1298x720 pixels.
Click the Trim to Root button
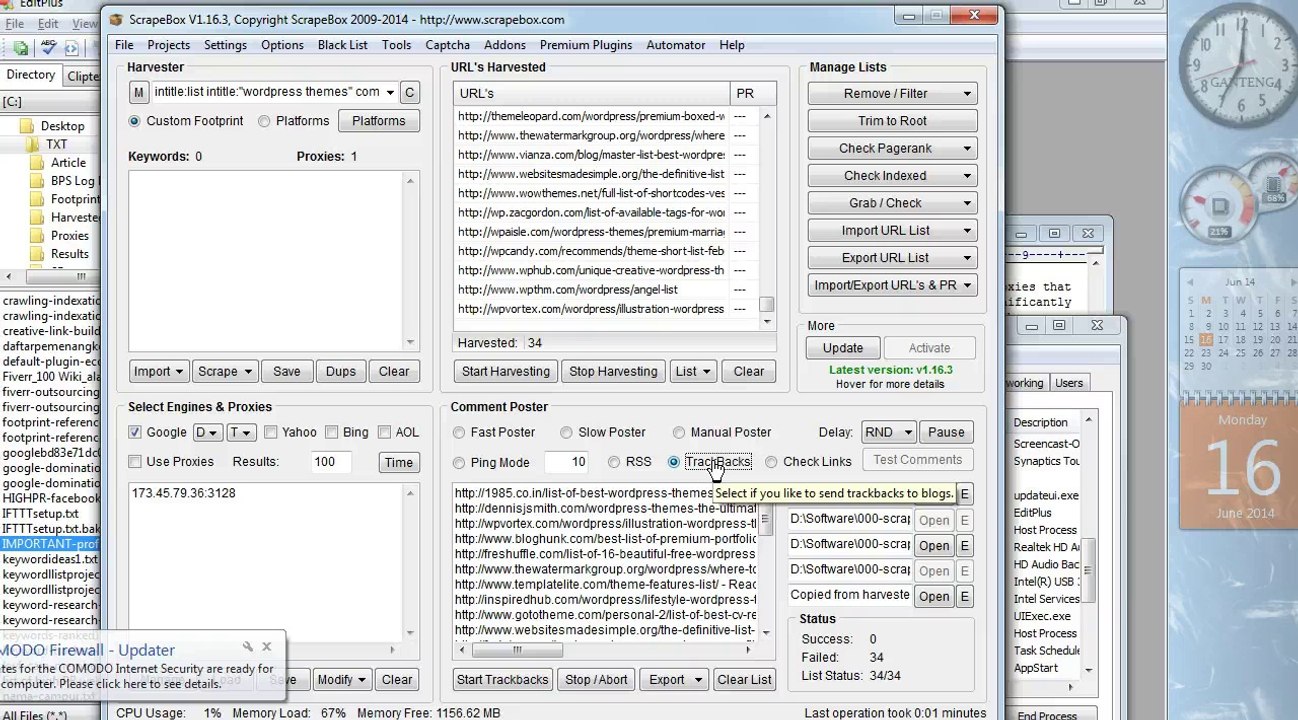(892, 121)
